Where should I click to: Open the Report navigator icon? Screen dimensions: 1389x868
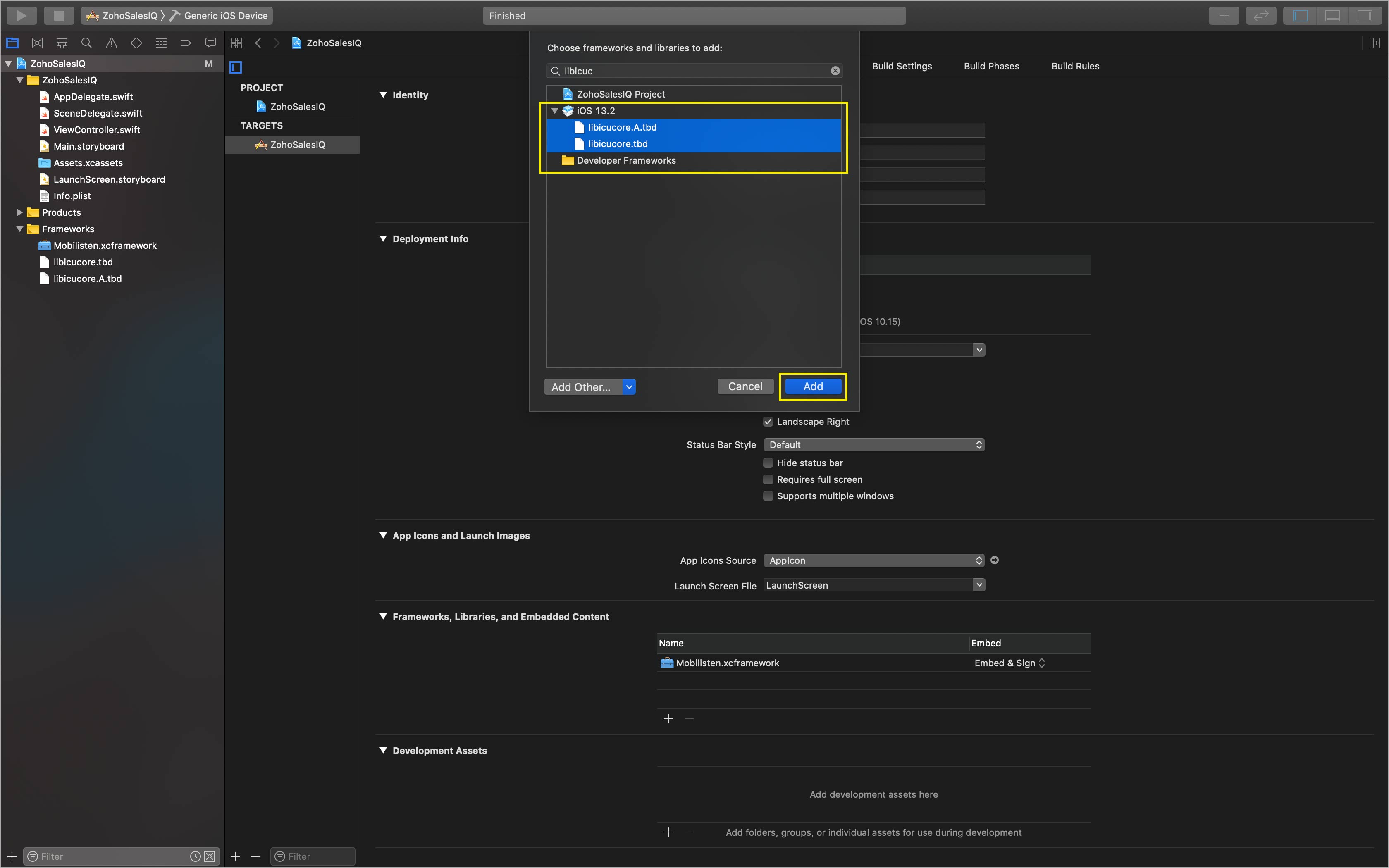211,43
